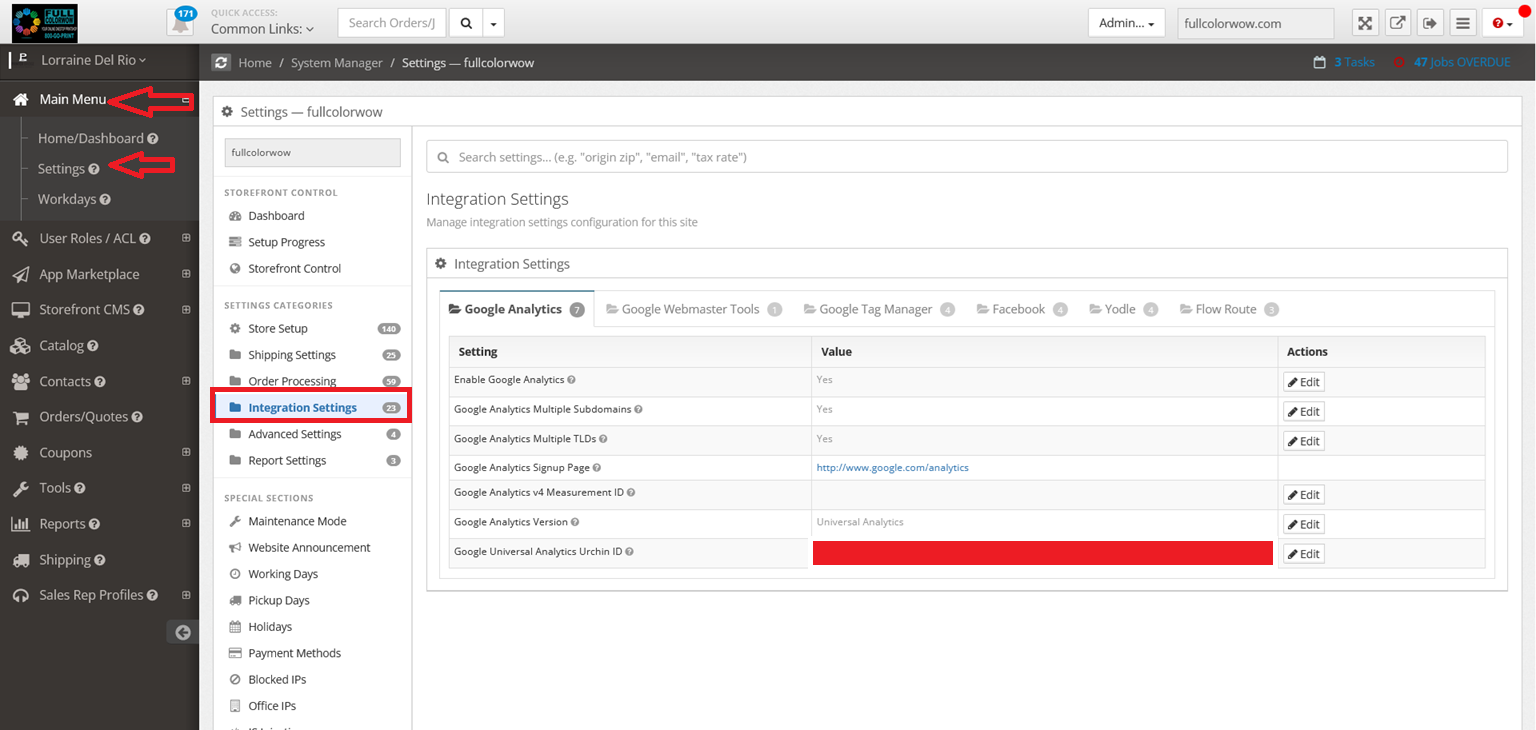
Task: Expand the Common Links quick access dropdown
Action: point(262,29)
